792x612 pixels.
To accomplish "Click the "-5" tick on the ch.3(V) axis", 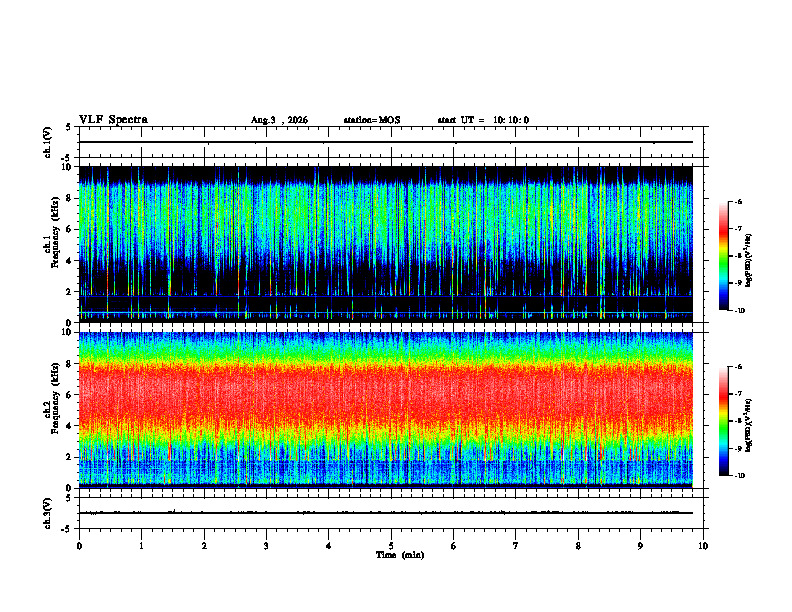I will (66, 529).
